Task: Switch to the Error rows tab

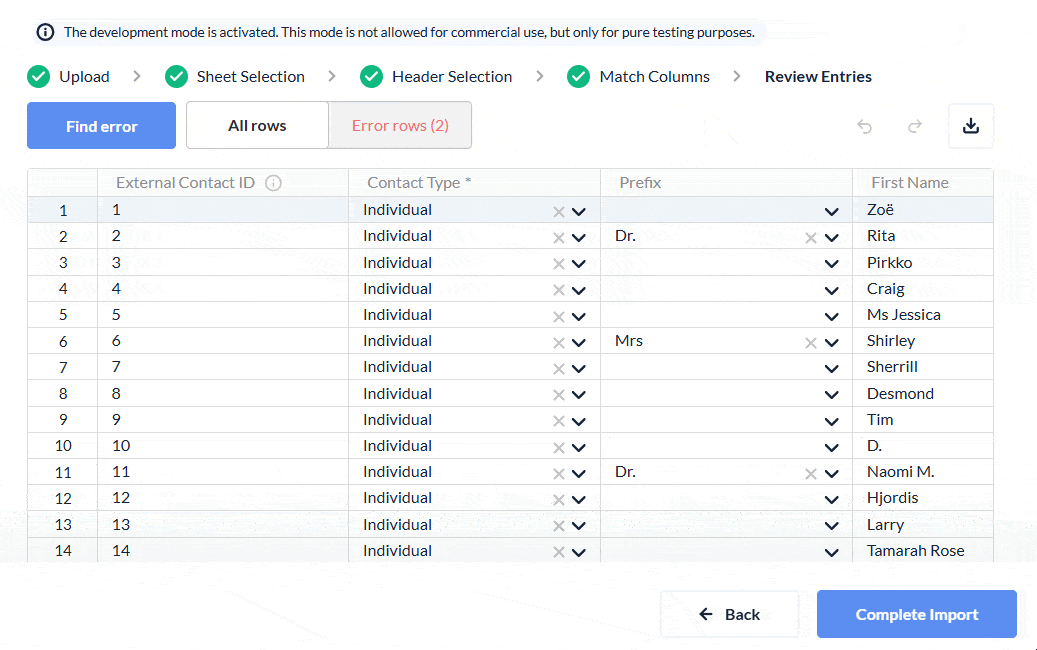Action: [x=400, y=126]
